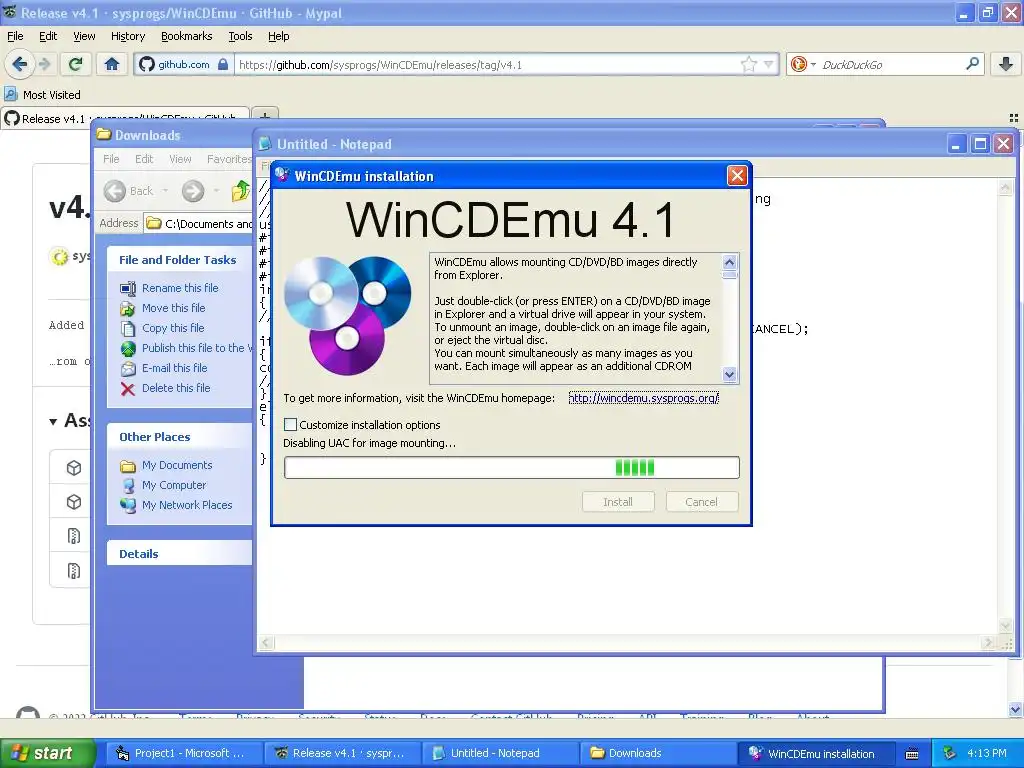Click the WinCDEmu discs logo image

(x=347, y=315)
